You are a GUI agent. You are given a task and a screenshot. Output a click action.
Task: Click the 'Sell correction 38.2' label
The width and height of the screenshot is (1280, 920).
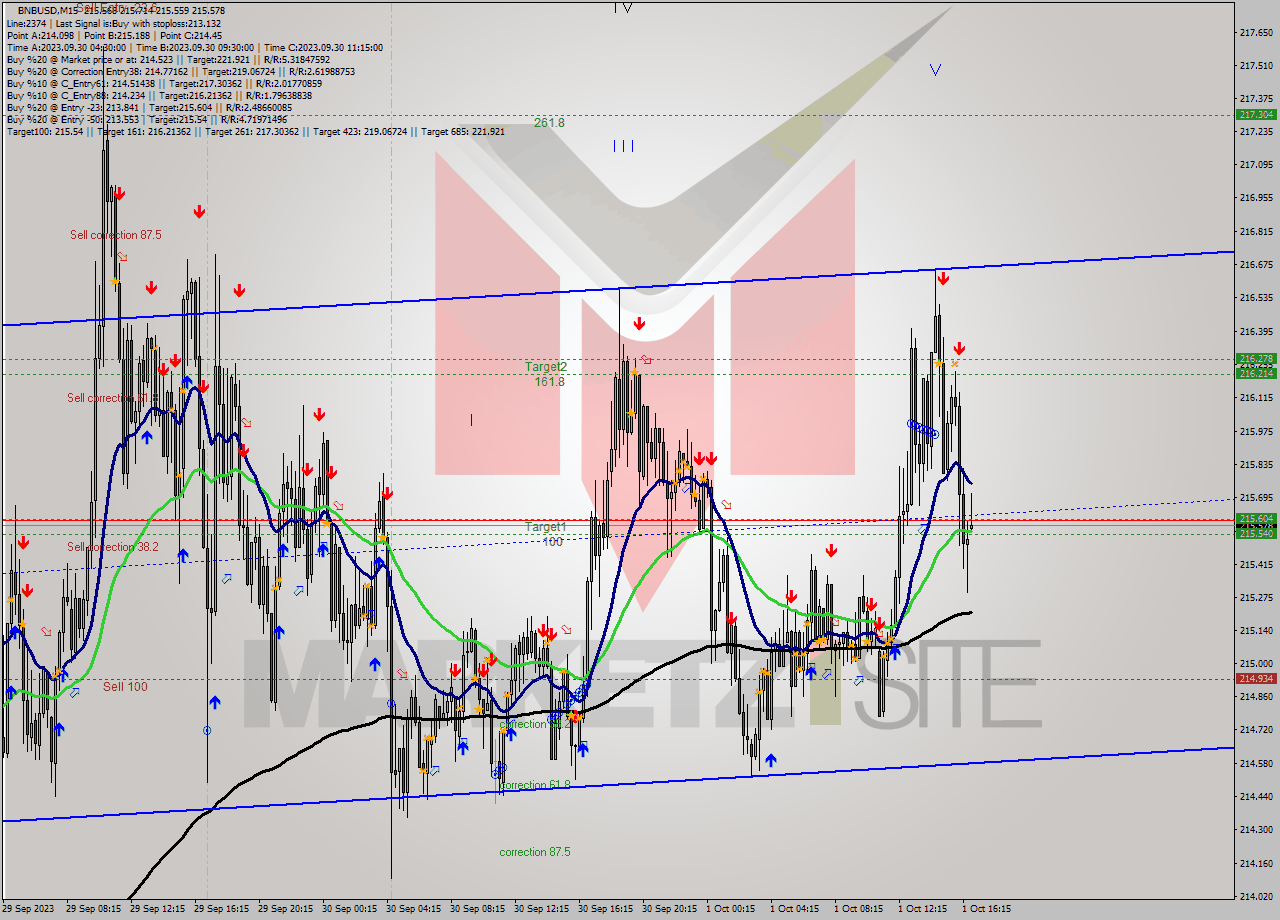114,547
